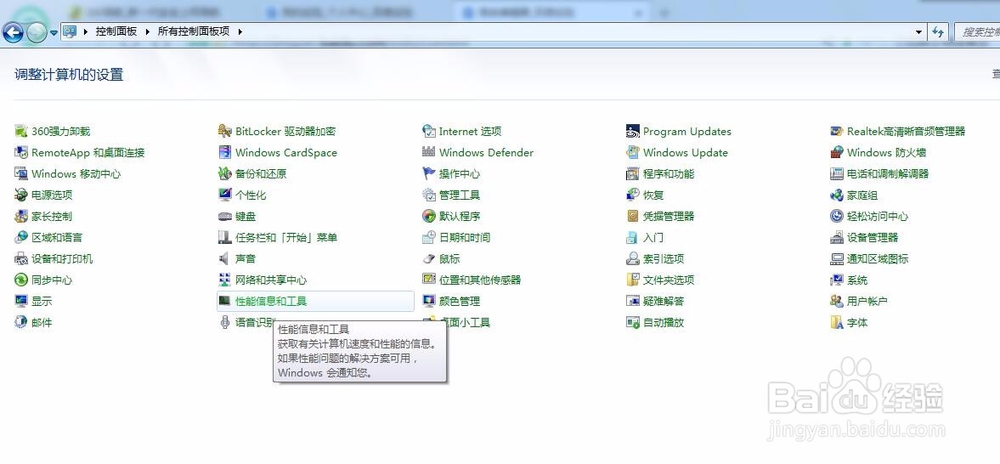The width and height of the screenshot is (1000, 464).
Task: Click the 声音 speaker icon
Action: click(x=224, y=259)
